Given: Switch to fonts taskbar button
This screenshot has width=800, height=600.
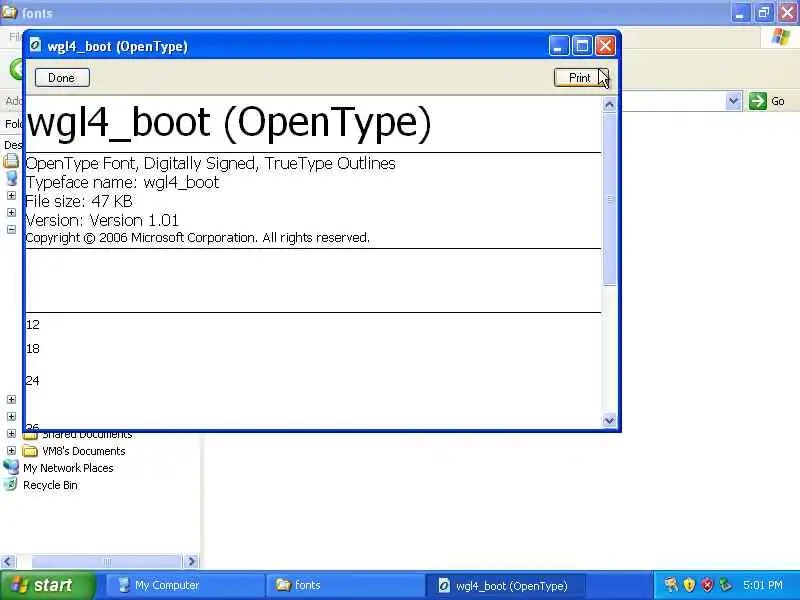Looking at the screenshot, I should click(344, 585).
